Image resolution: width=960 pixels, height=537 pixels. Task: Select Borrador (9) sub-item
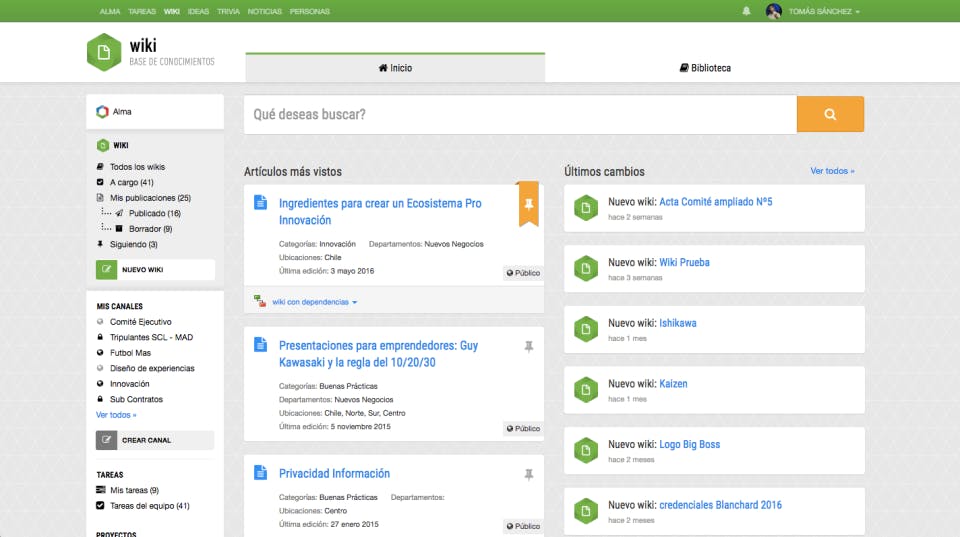[x=150, y=229]
